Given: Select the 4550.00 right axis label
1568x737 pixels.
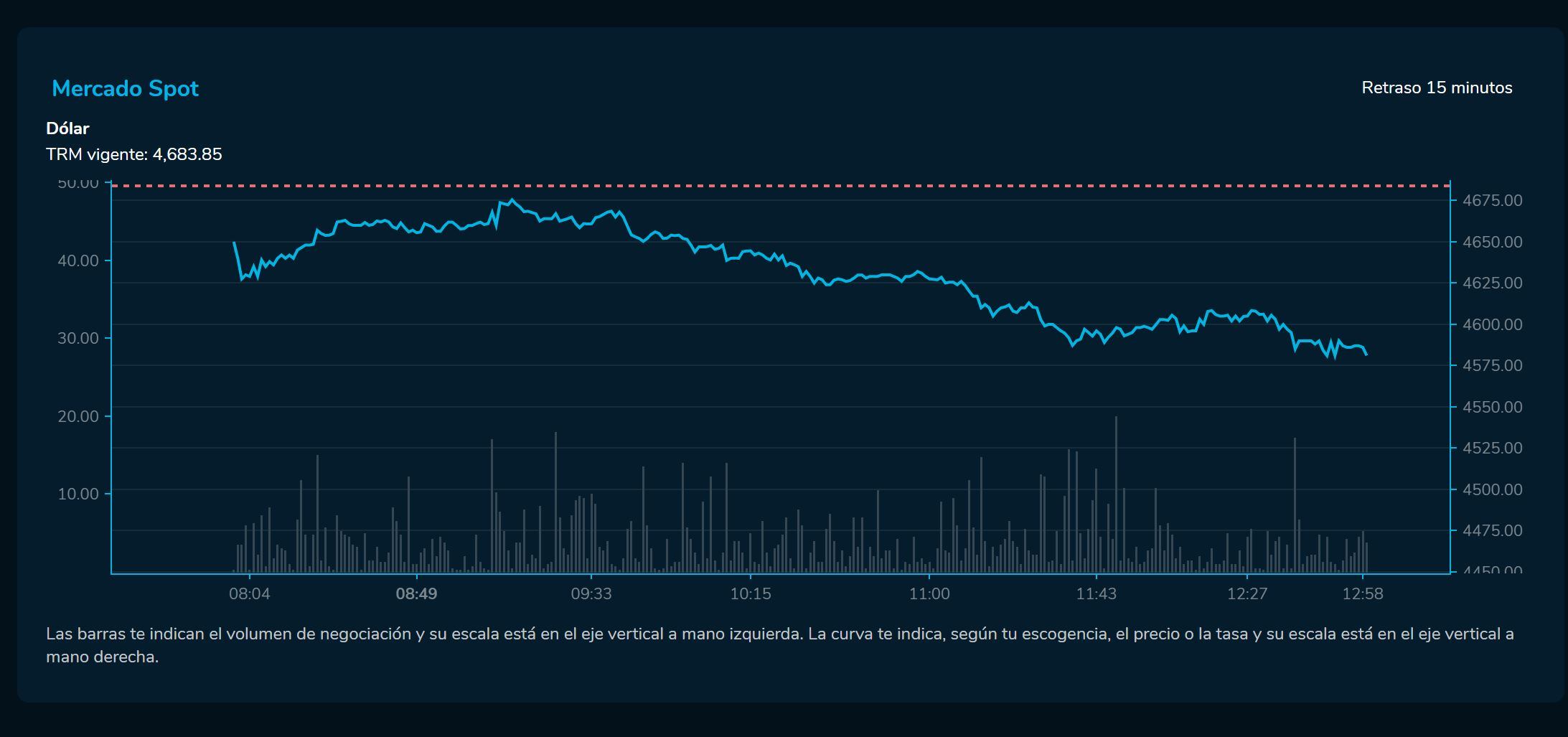Looking at the screenshot, I should click(x=1492, y=408).
